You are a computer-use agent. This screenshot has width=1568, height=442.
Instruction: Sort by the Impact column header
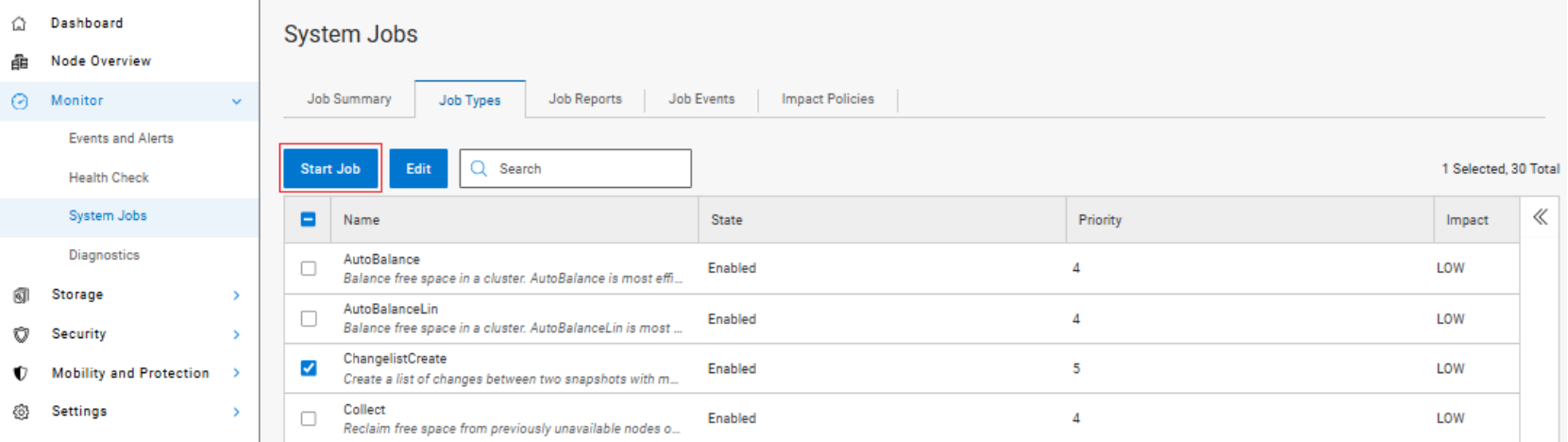coord(1467,220)
